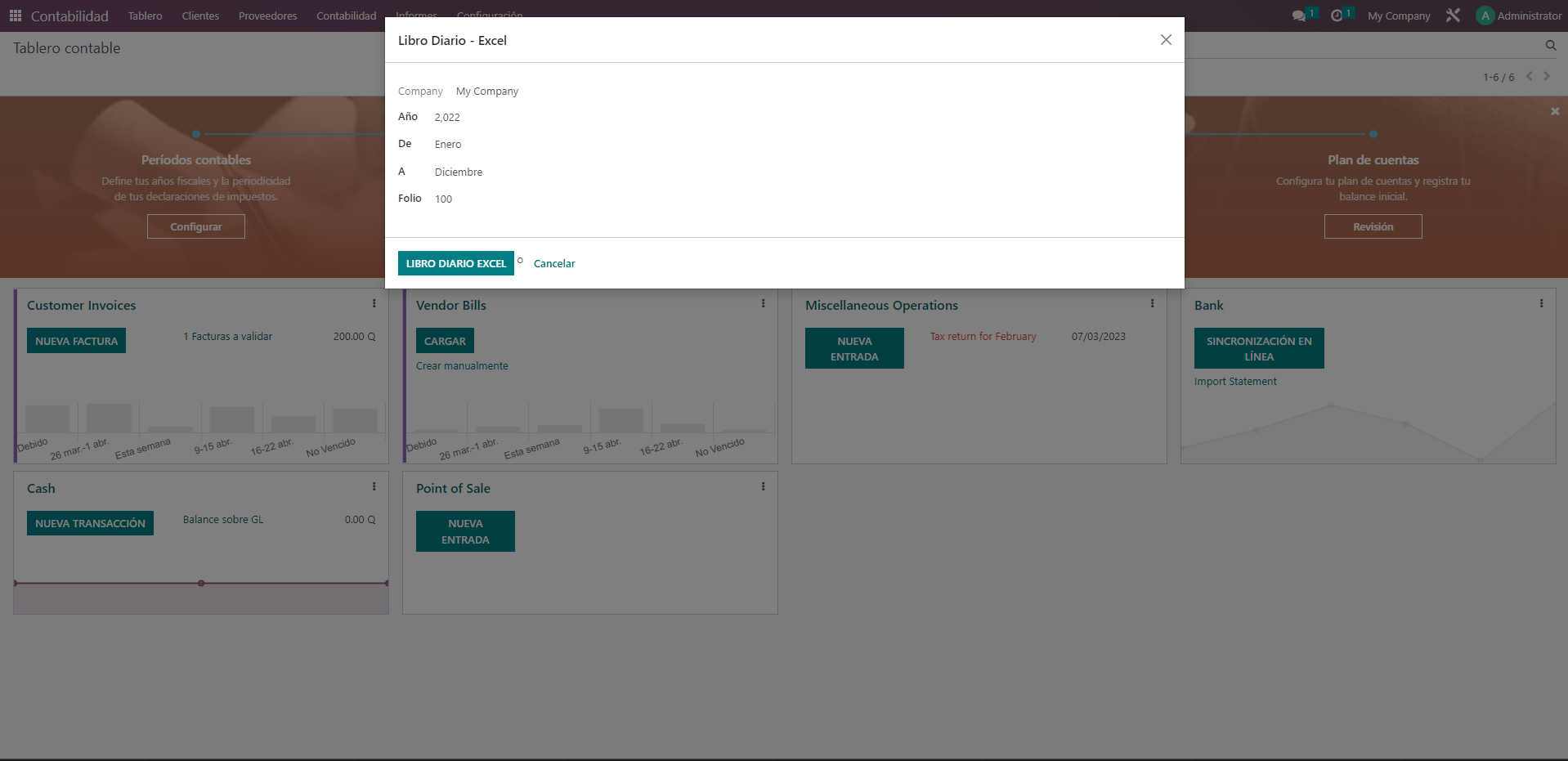1568x761 pixels.
Task: Dismiss the onboarding banner with its X
Action: coord(1554,111)
